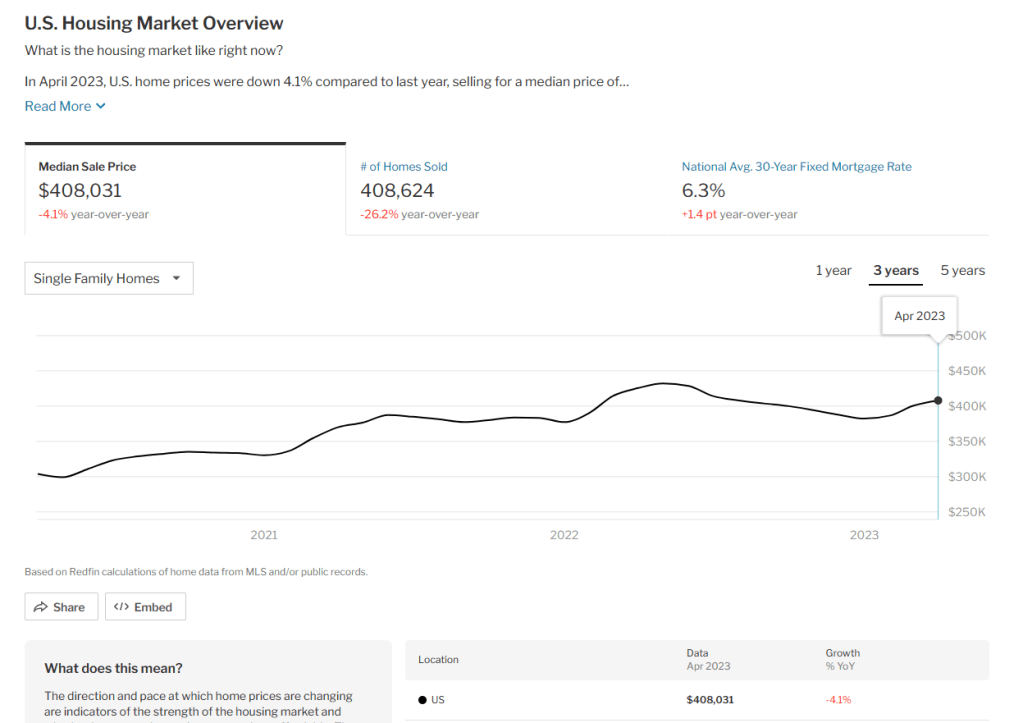Click the Location column header

tap(438, 660)
